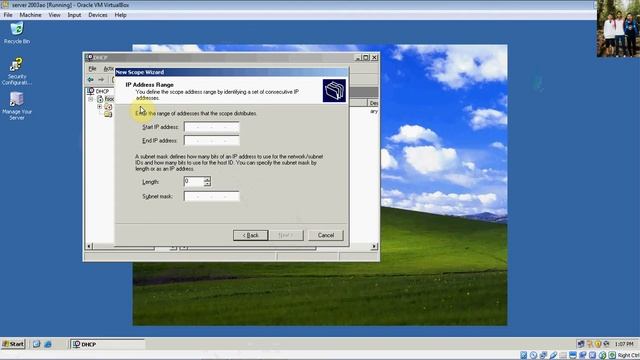This screenshot has height=360, width=640.
Task: Click the first quick launch icon
Action: [36, 344]
